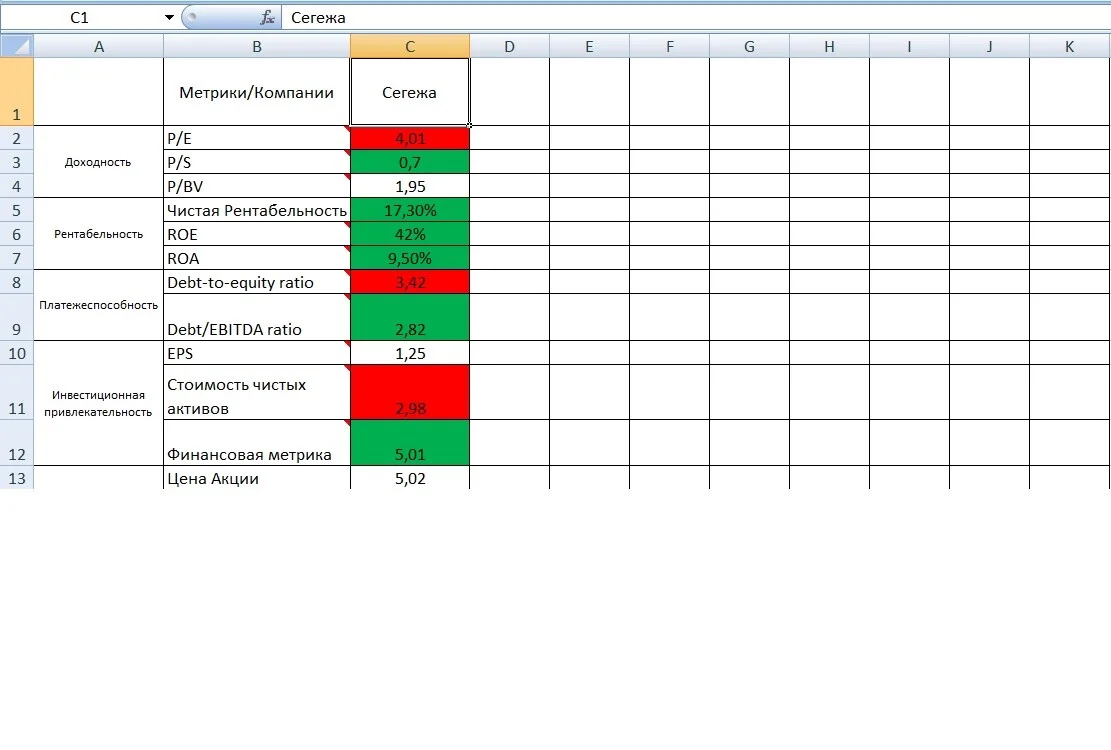The height and width of the screenshot is (750, 1111).
Task: Select row 9 header
Action: pyautogui.click(x=17, y=317)
